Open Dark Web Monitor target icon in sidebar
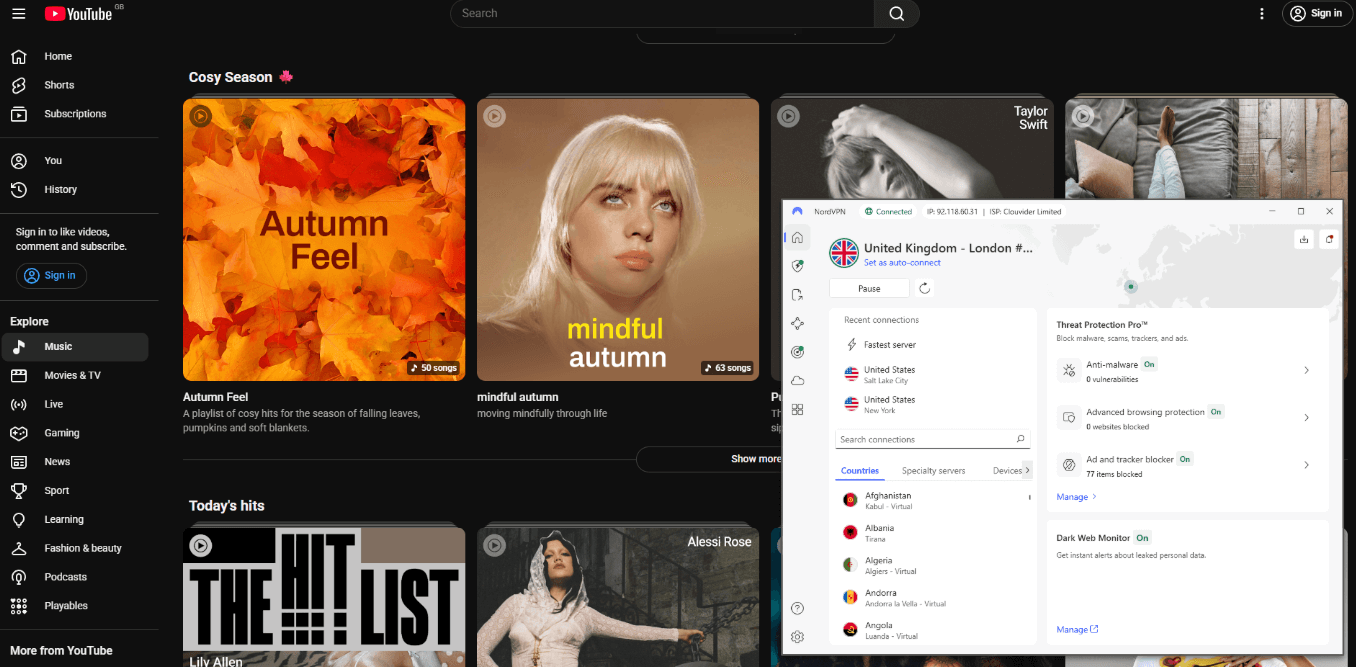 pyautogui.click(x=797, y=352)
